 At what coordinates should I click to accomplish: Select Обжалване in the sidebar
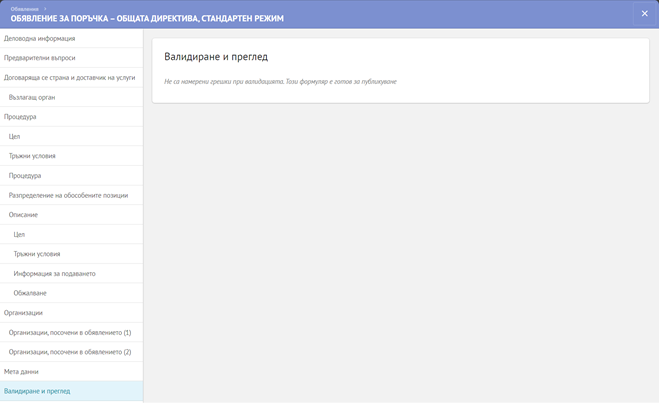[x=30, y=293]
